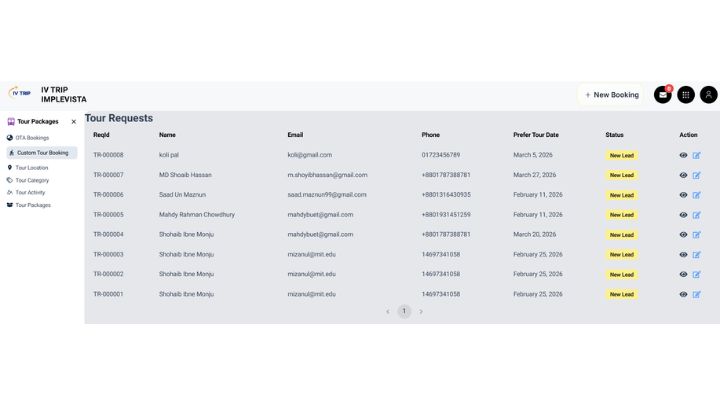Click the koli@gmail.com email cell
This screenshot has width=720, height=405.
pos(309,155)
